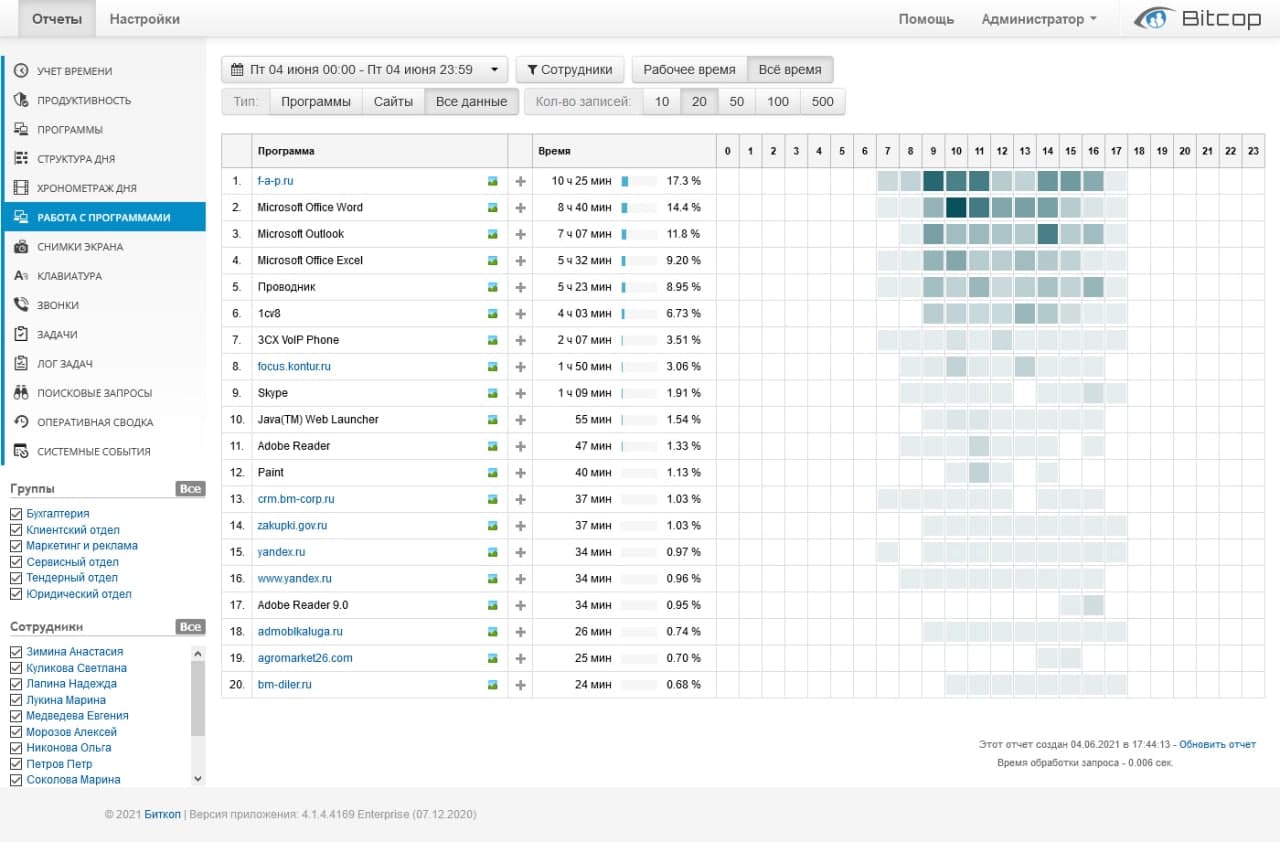Expand zakupki.gov.ru row plus icon
This screenshot has width=1280, height=842.
[520, 525]
